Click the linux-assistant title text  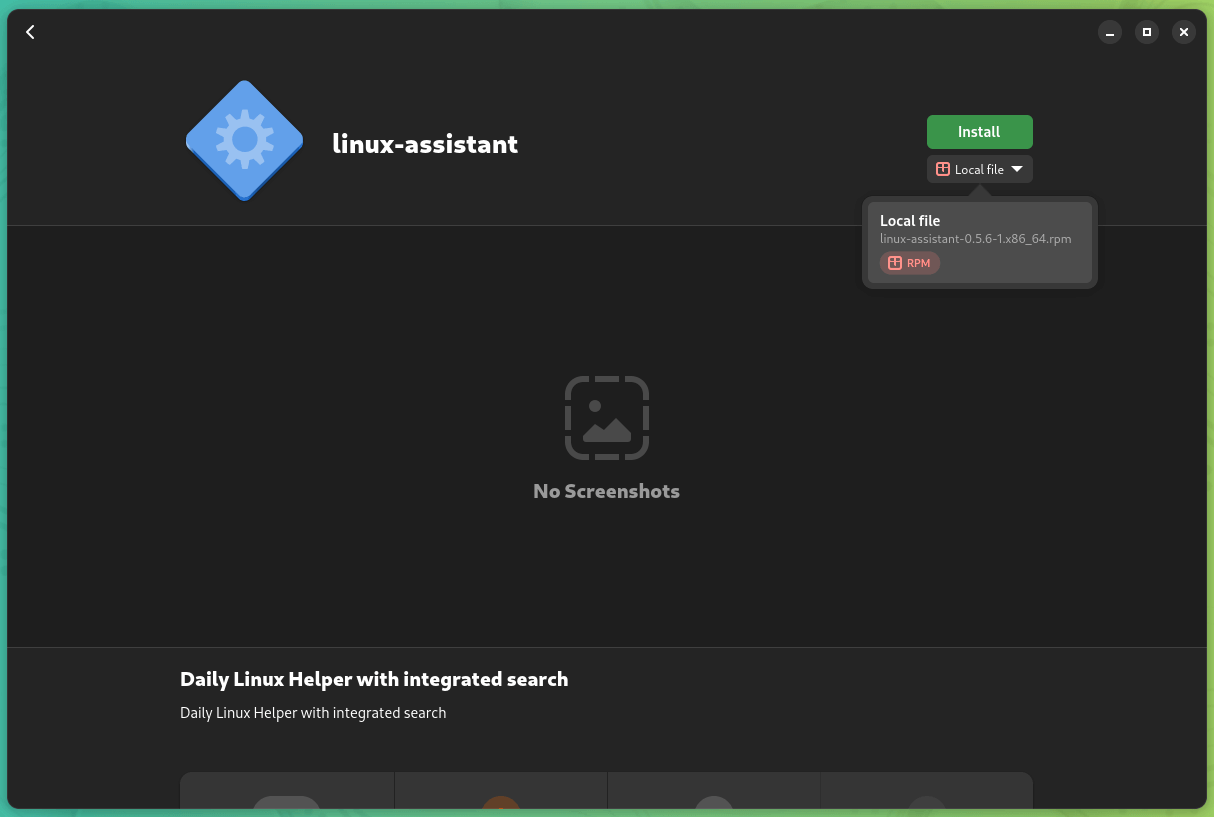(425, 143)
